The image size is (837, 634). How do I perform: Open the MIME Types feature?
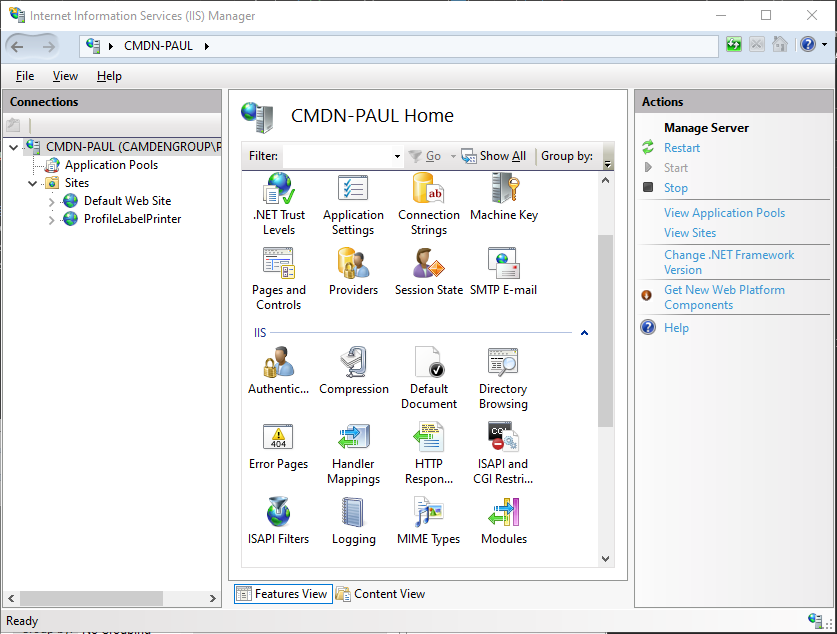(x=429, y=521)
